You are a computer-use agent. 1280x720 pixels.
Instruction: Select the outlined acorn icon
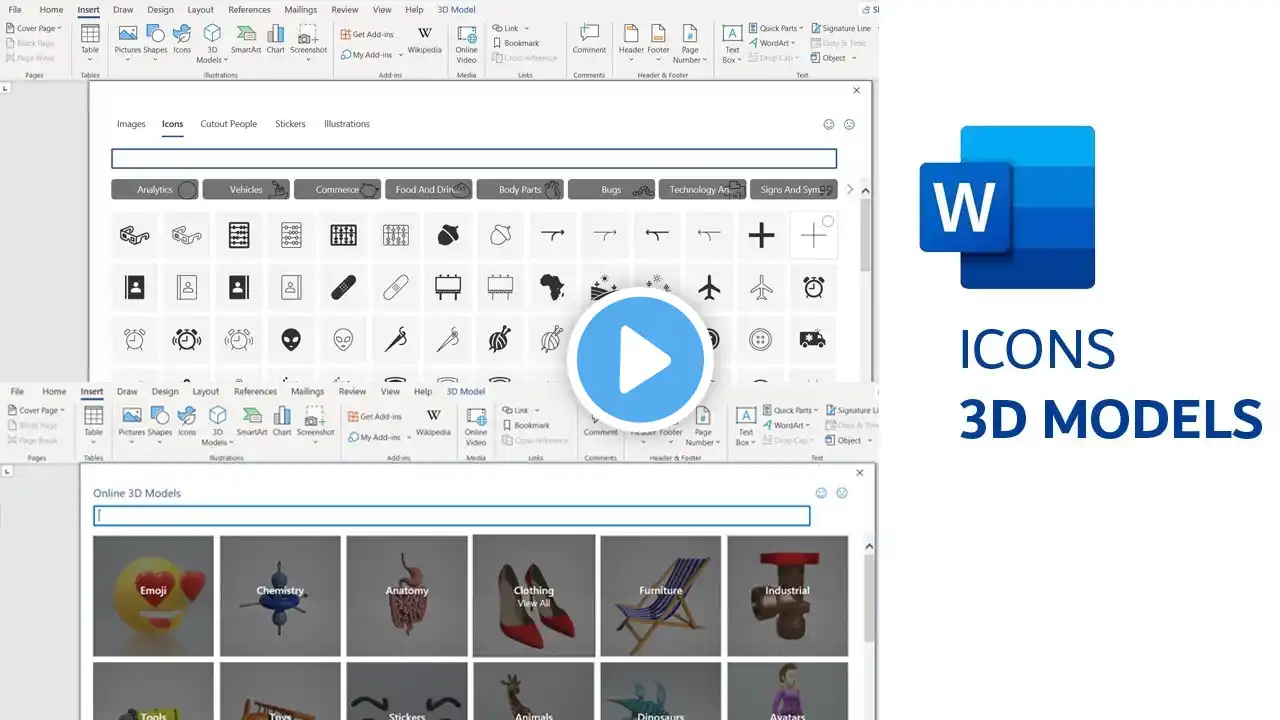tap(500, 235)
